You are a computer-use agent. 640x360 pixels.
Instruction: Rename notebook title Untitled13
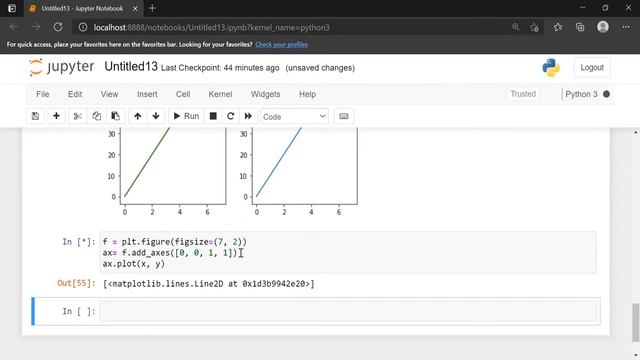pyautogui.click(x=131, y=67)
